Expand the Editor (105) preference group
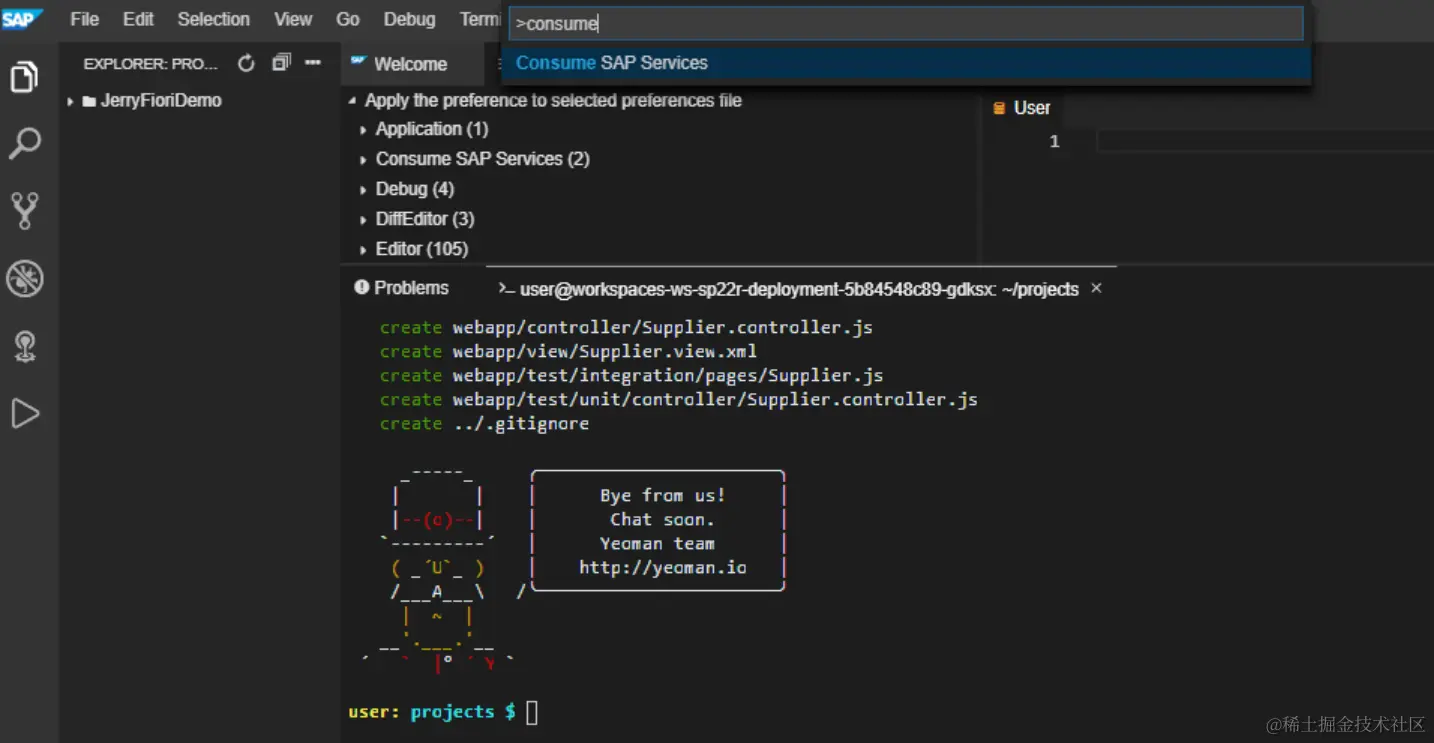This screenshot has height=743, width=1434. tap(364, 250)
